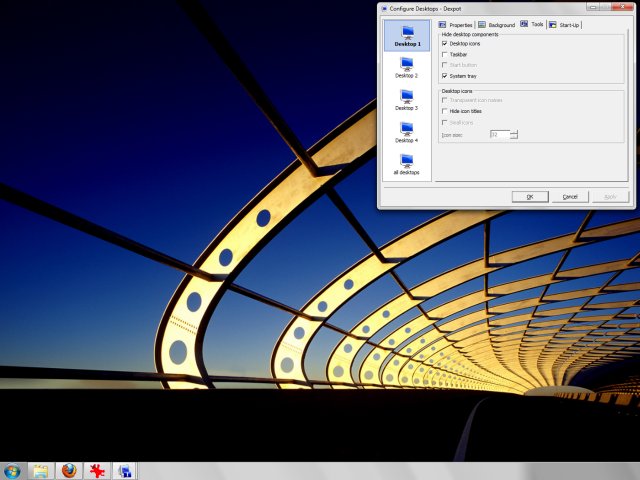Increase icon size with the up arrow

514,132
